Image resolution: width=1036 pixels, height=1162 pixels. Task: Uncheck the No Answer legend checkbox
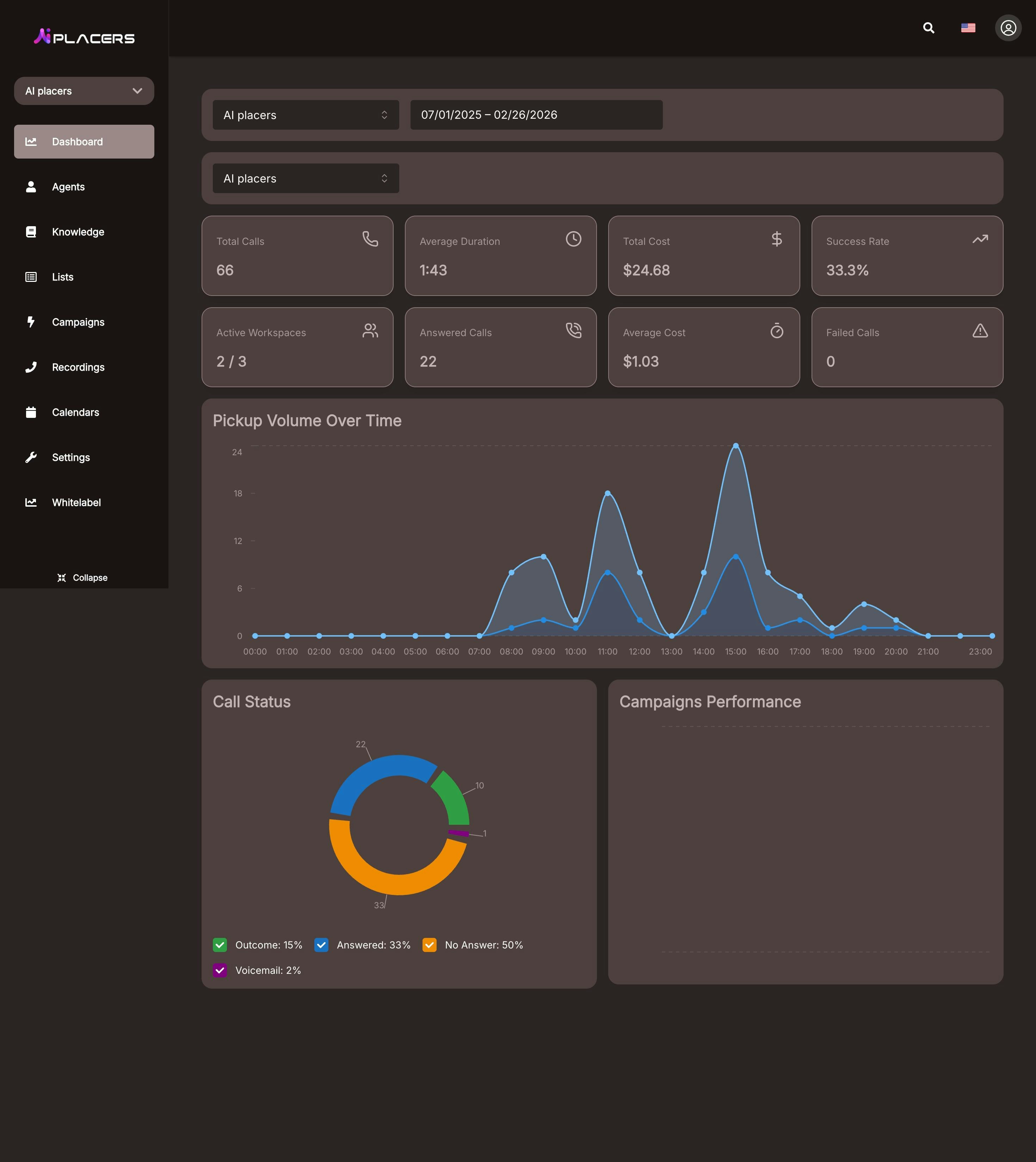pyautogui.click(x=430, y=945)
